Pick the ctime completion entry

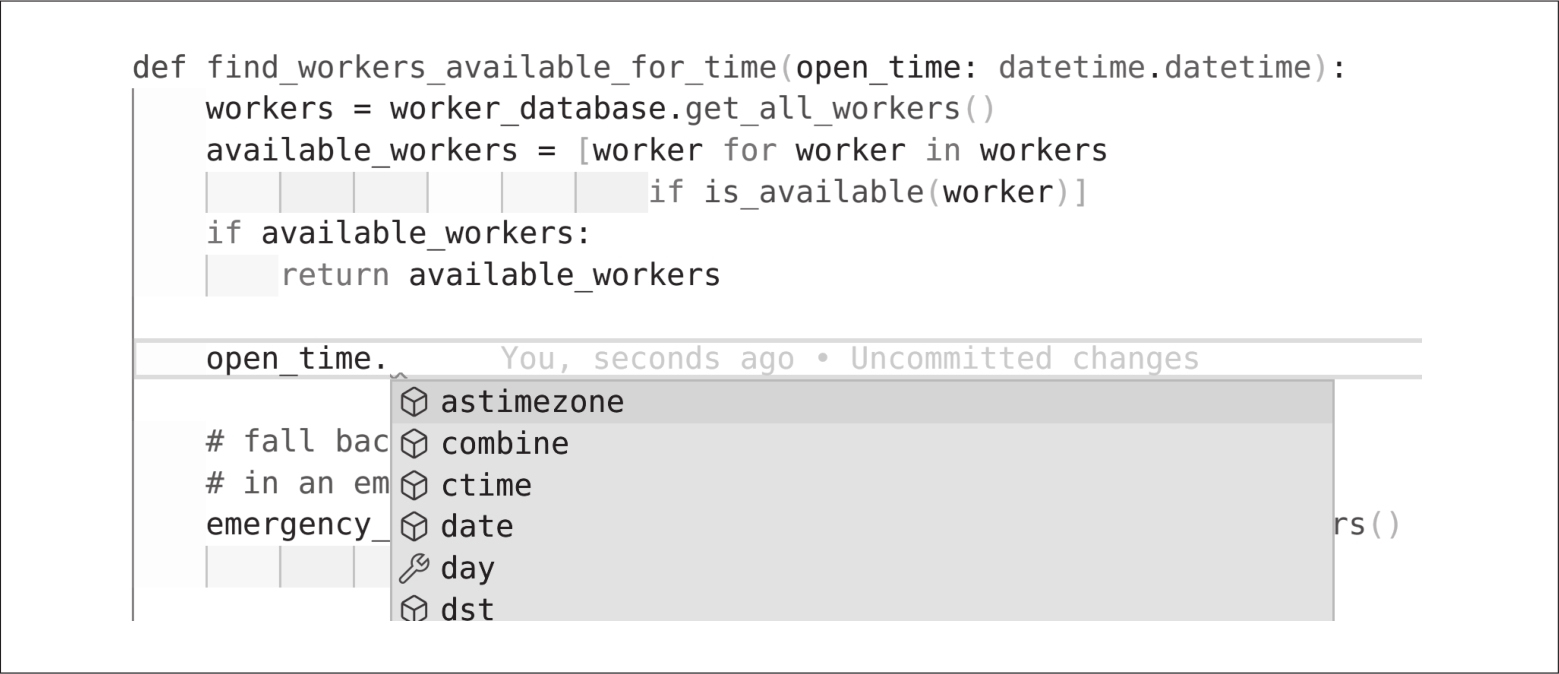[486, 486]
